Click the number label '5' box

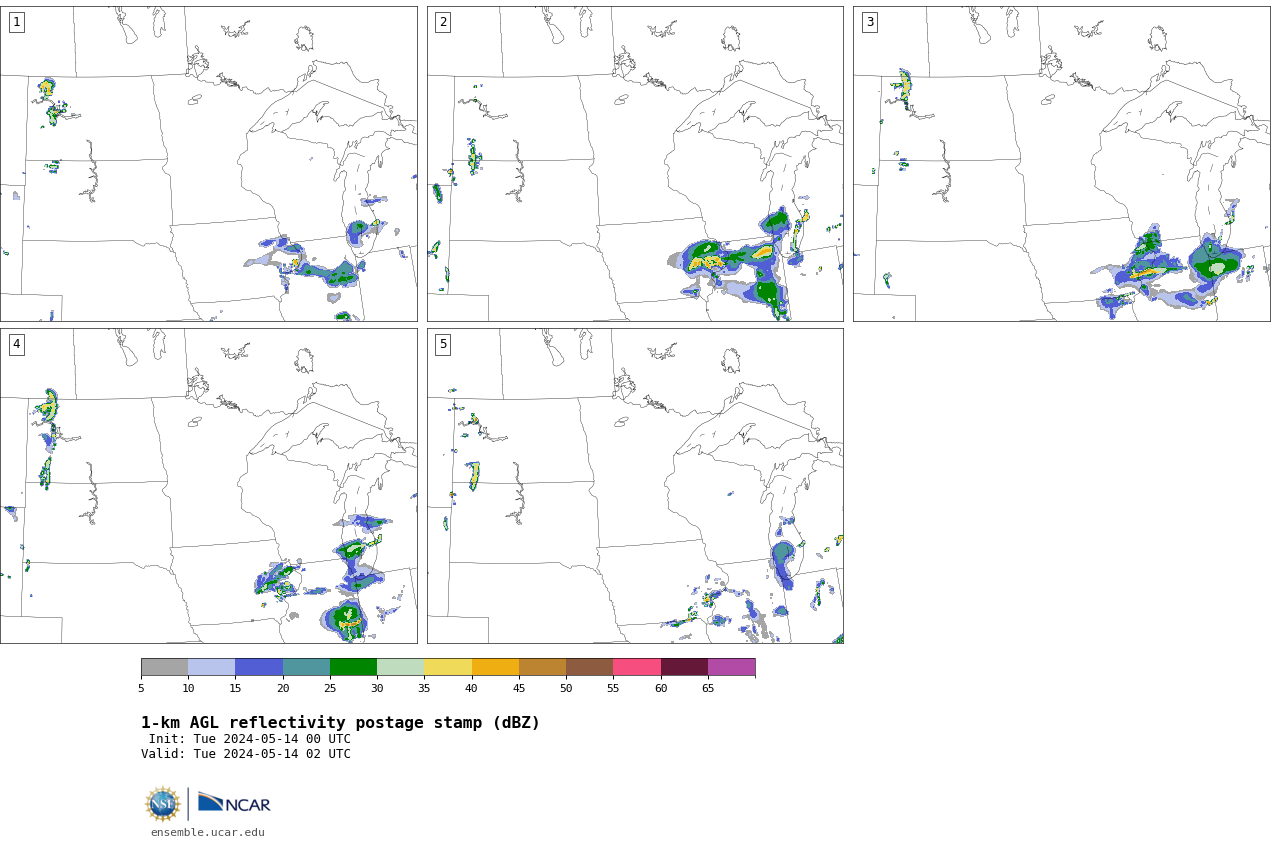coord(443,344)
